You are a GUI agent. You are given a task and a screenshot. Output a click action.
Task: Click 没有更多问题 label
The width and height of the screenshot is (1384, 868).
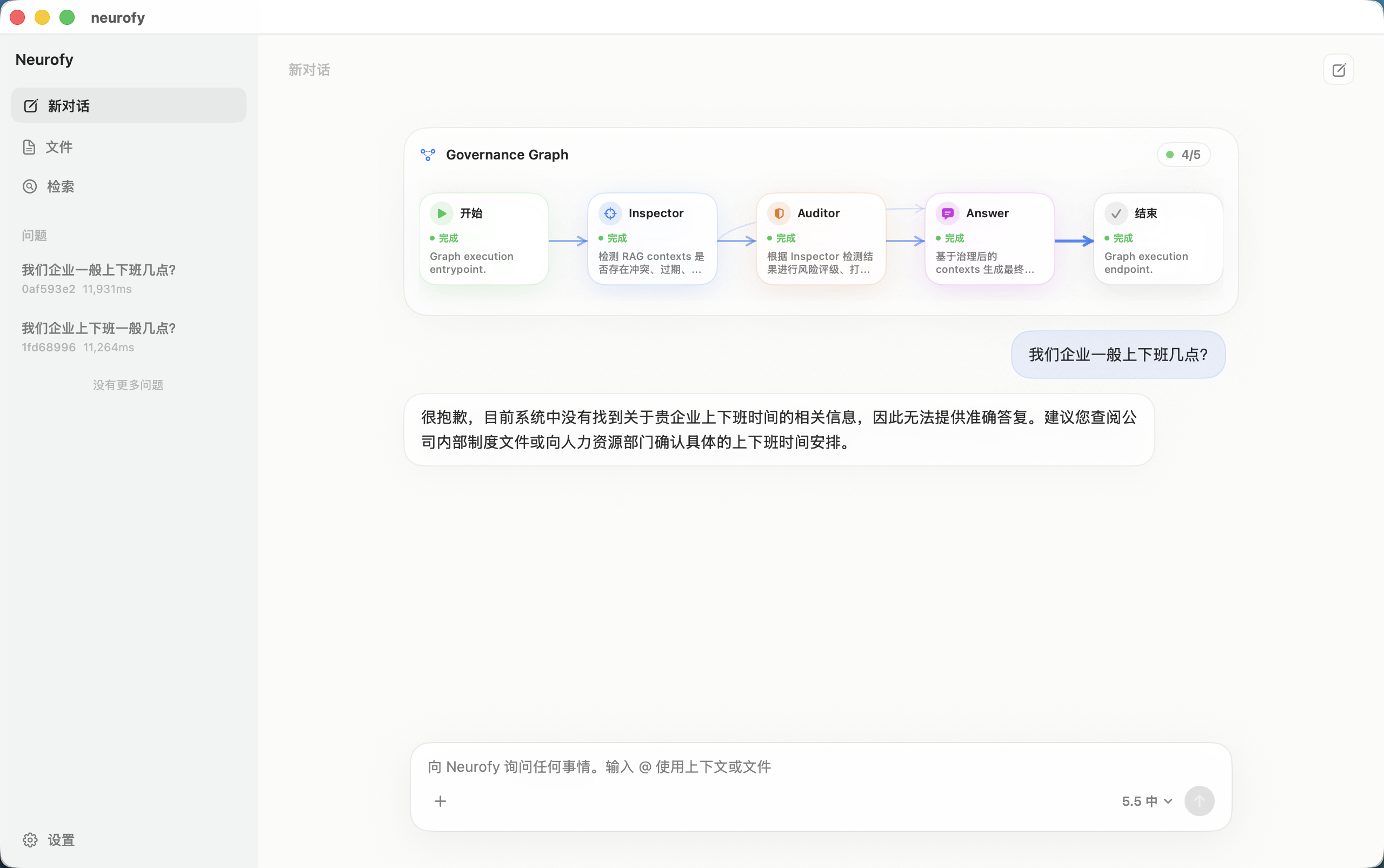point(128,385)
